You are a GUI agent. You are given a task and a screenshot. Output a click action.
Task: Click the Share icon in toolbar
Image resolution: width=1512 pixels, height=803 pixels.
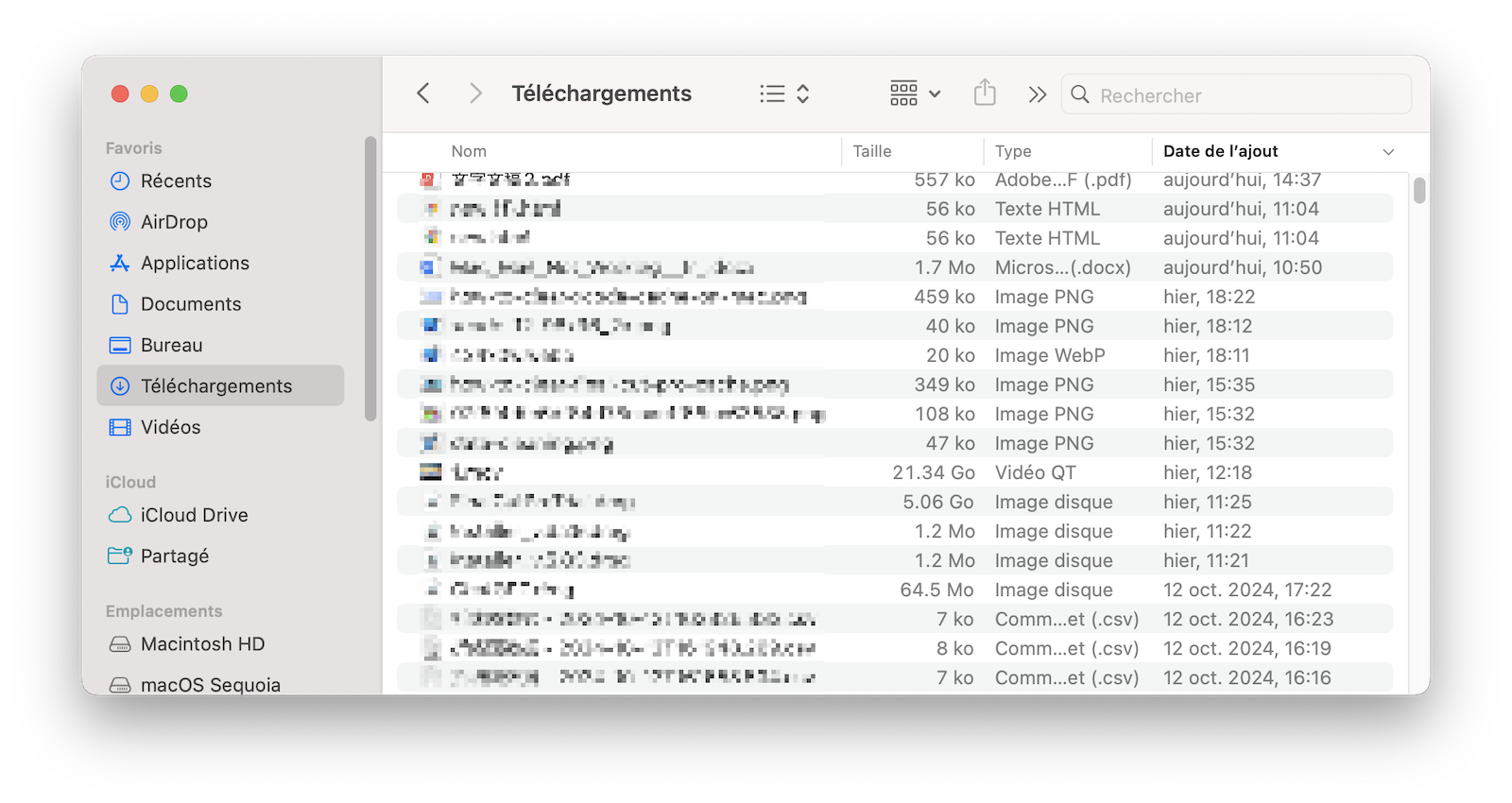click(985, 93)
